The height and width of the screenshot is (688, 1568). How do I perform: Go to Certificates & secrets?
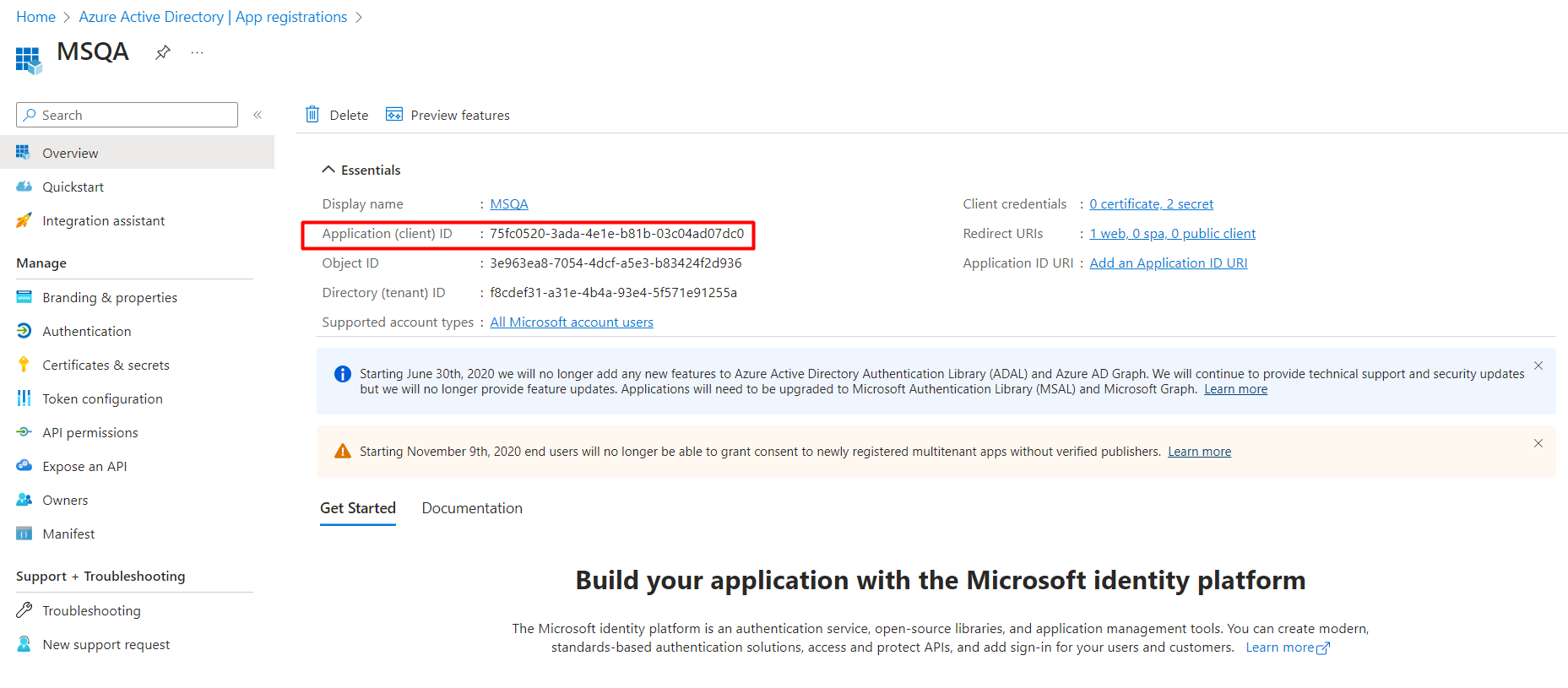106,365
